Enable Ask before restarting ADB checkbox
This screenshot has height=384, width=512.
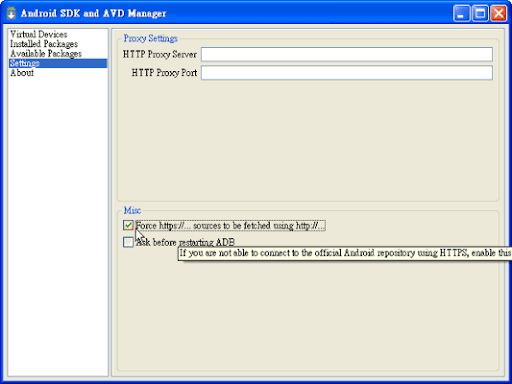[x=128, y=242]
